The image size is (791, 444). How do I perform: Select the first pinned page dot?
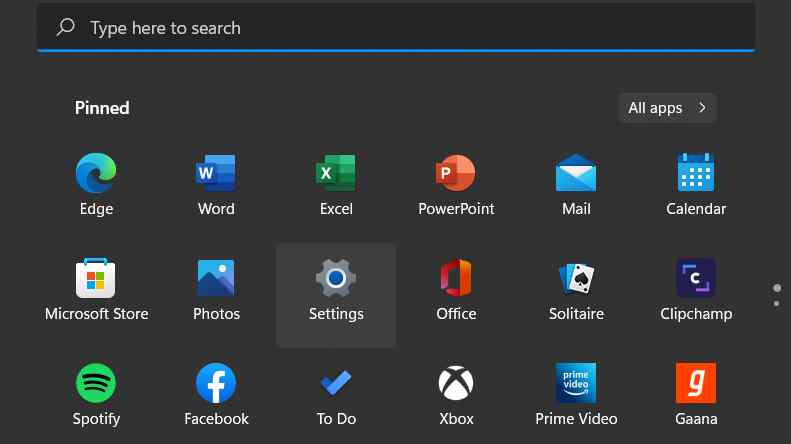coord(777,288)
